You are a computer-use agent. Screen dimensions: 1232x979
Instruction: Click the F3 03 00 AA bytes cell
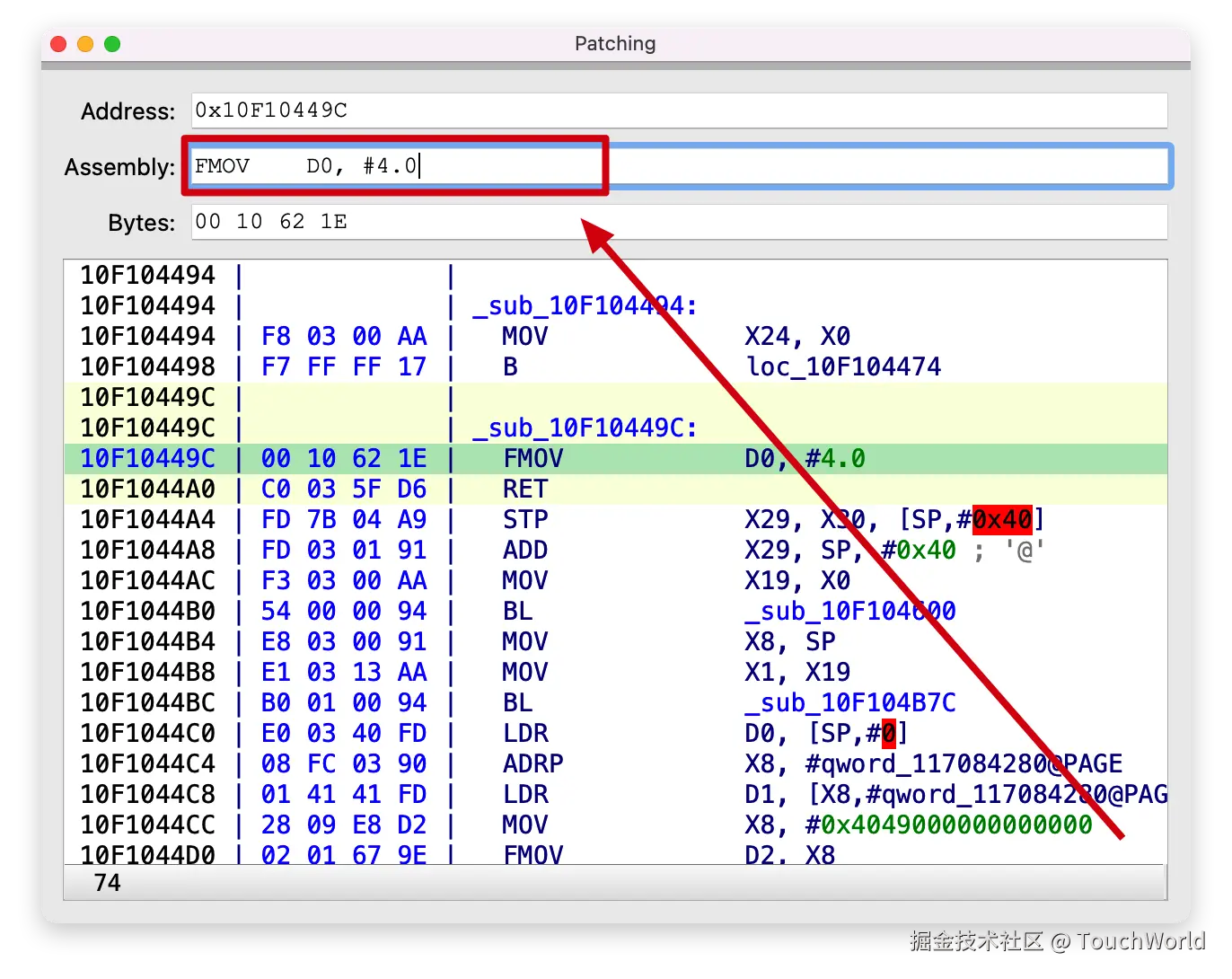click(x=344, y=580)
